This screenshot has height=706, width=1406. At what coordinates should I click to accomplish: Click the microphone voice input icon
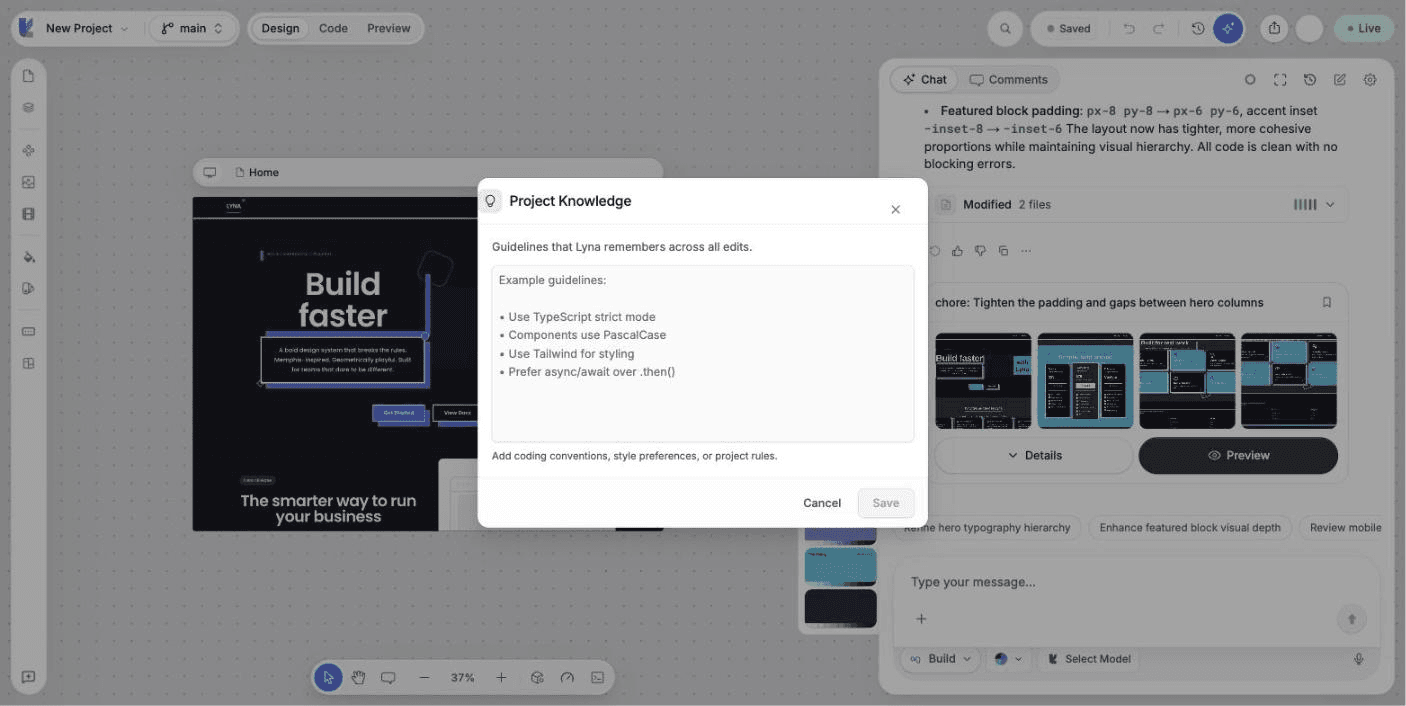[x=1359, y=659]
